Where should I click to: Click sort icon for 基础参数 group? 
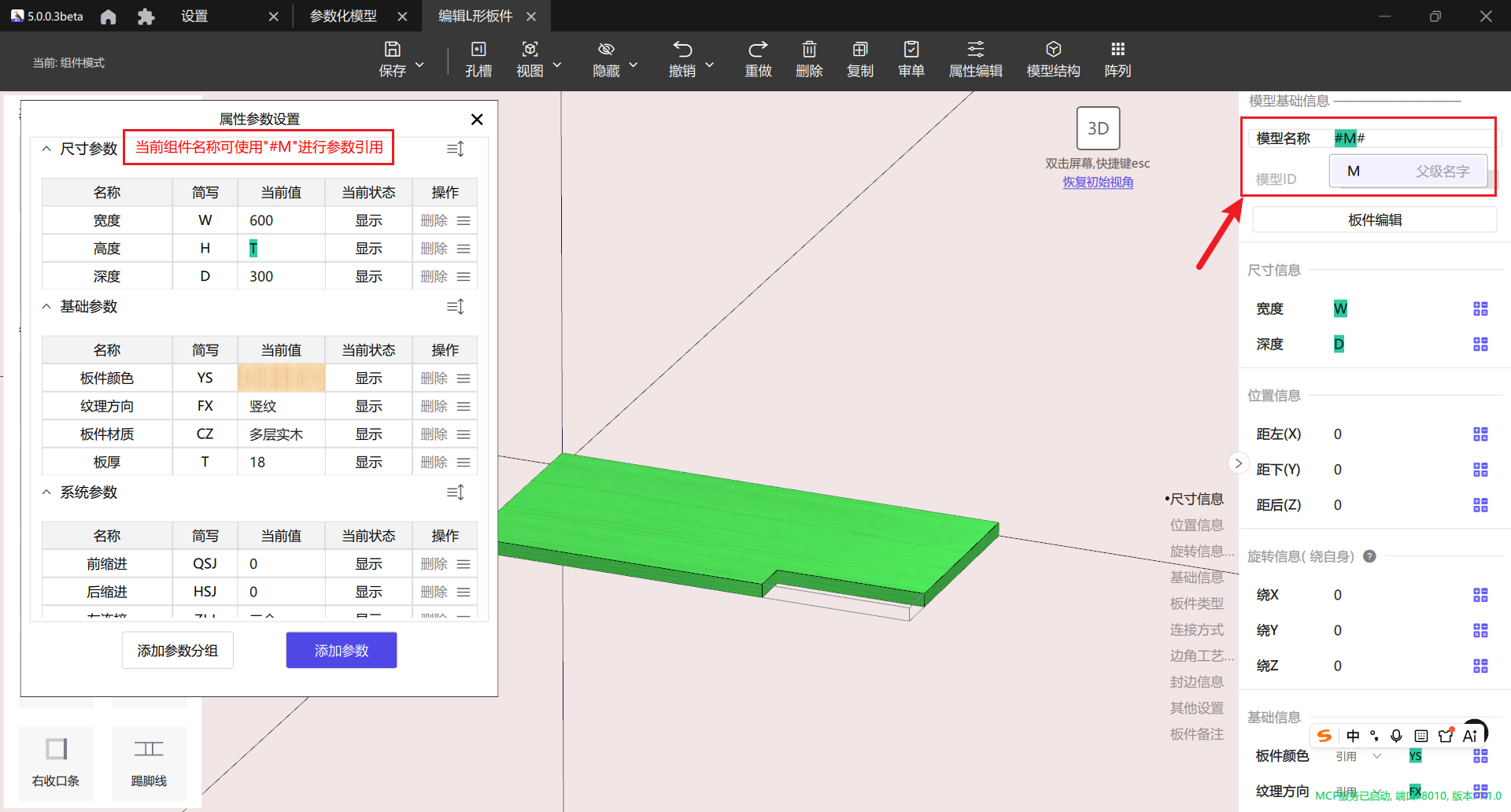pos(456,306)
